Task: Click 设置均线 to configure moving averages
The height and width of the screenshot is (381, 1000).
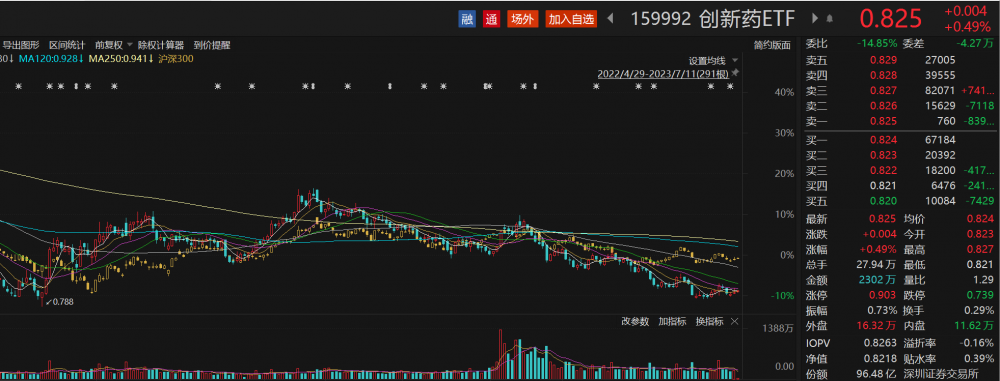Action: pyautogui.click(x=707, y=61)
